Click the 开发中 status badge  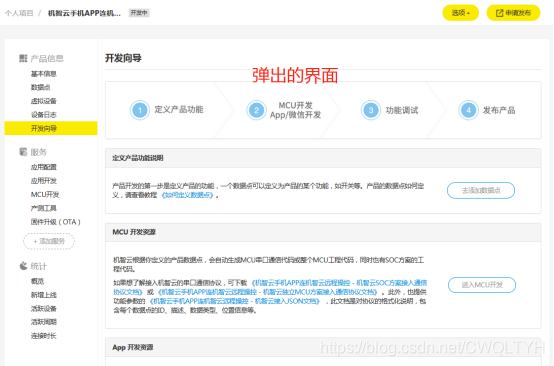(139, 13)
